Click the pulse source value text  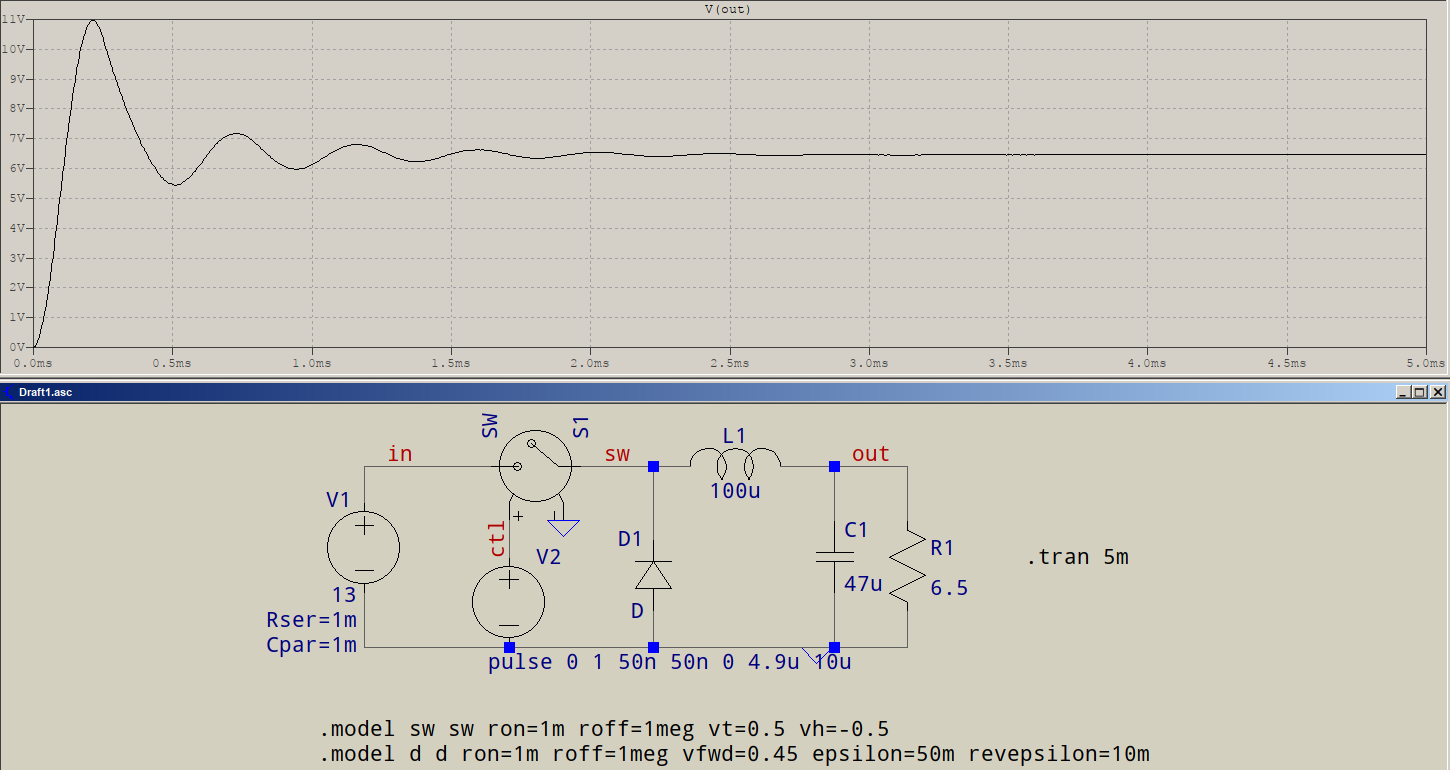[669, 662]
